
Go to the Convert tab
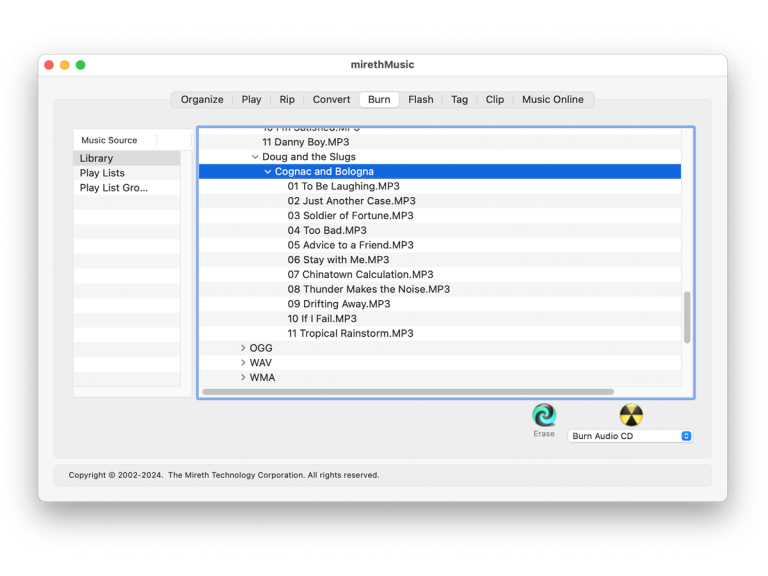331,100
